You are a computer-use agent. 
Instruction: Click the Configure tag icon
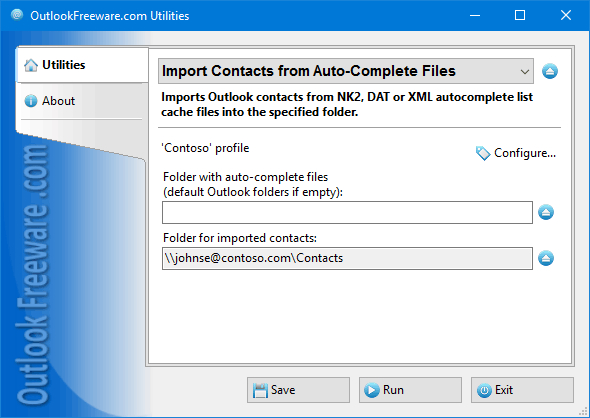click(483, 153)
